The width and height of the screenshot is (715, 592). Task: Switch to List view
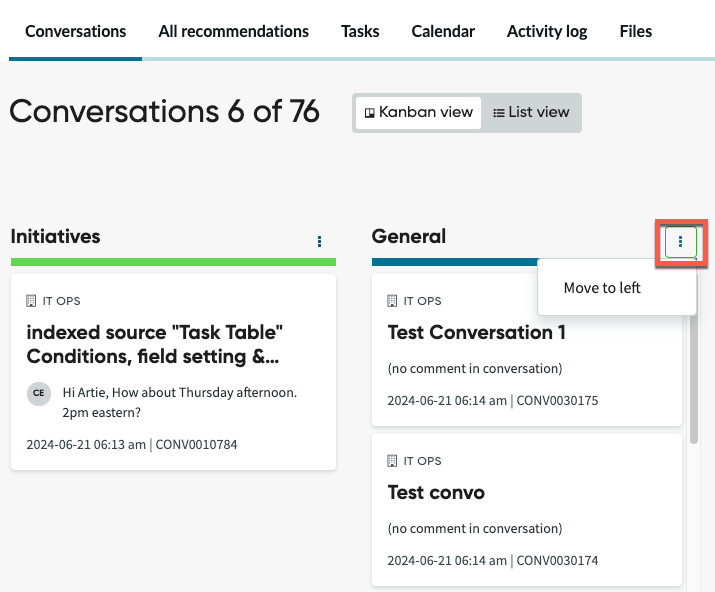[531, 112]
